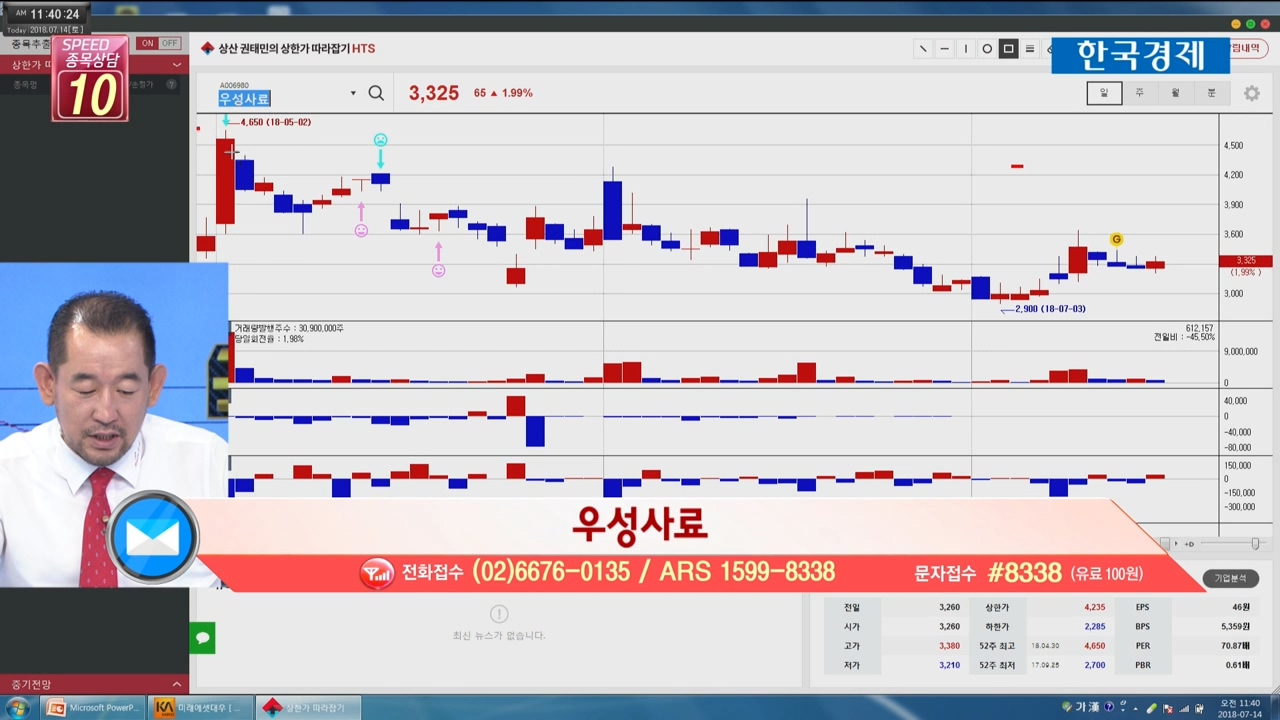Screen dimensions: 1280x720
Task: Expand the 중기전망 section
Action: 177,685
